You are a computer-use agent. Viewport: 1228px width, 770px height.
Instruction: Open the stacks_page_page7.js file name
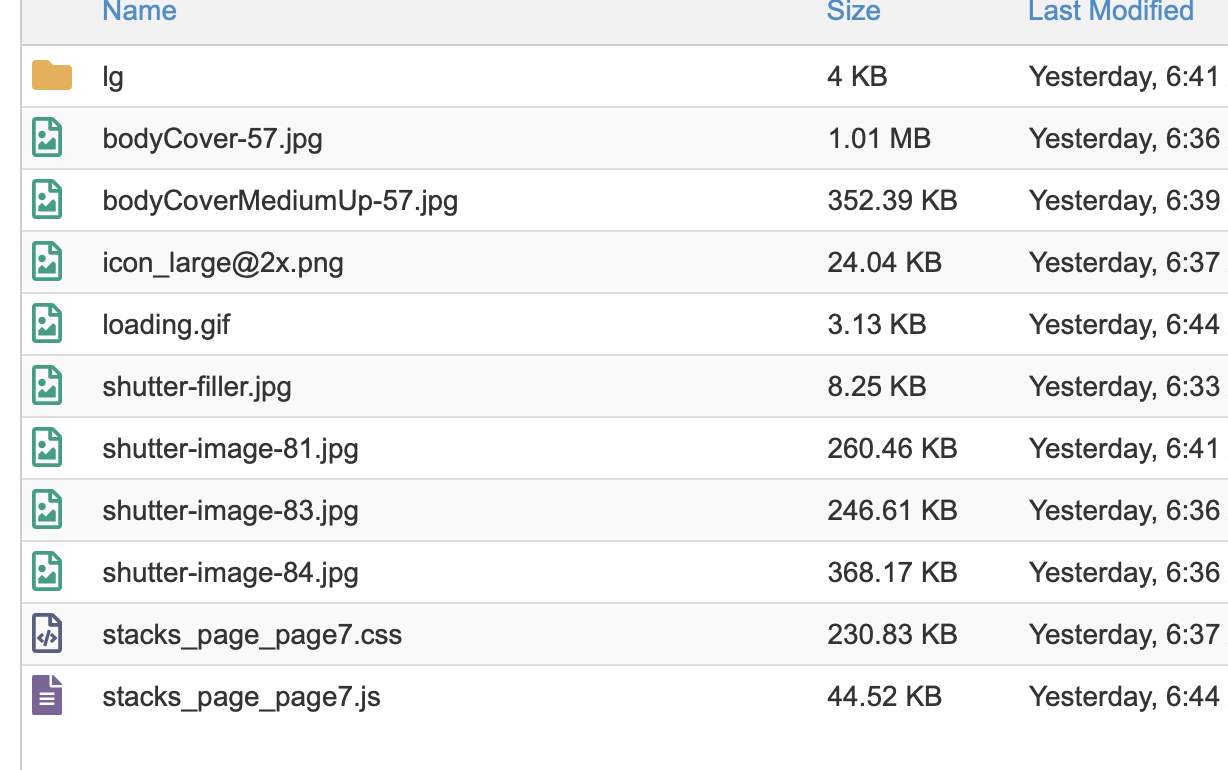pyautogui.click(x=241, y=697)
